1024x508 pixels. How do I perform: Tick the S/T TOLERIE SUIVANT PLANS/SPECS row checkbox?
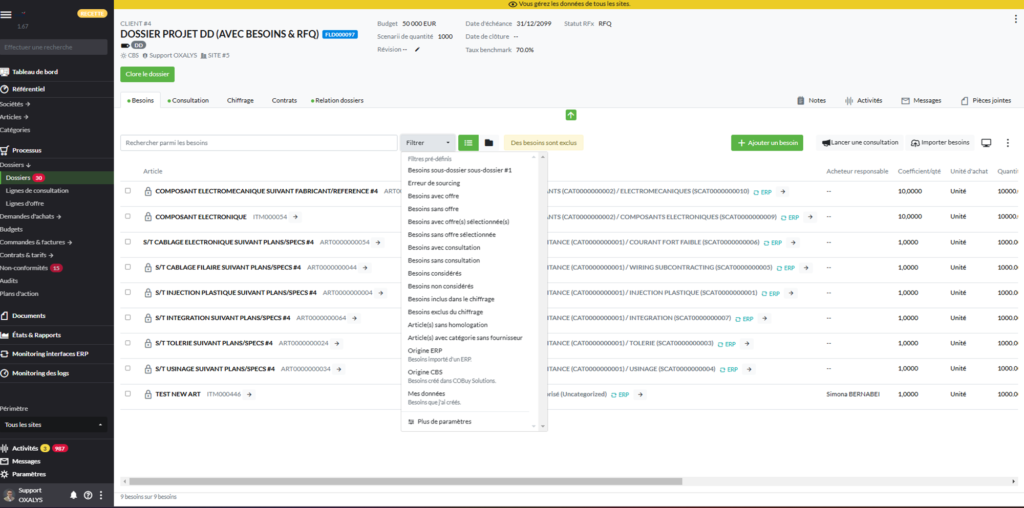point(128,343)
